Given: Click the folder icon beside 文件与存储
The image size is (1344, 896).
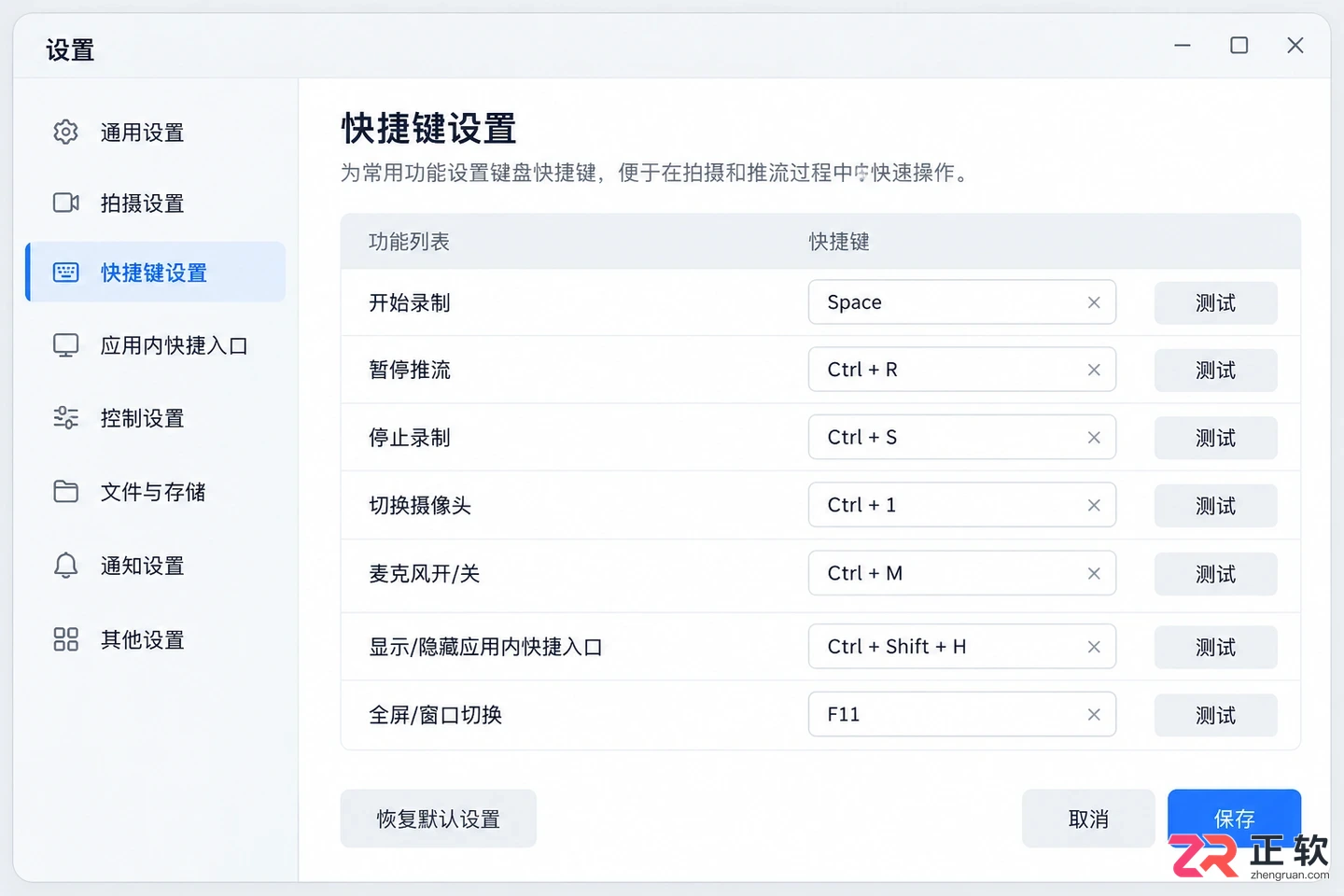Looking at the screenshot, I should point(65,491).
